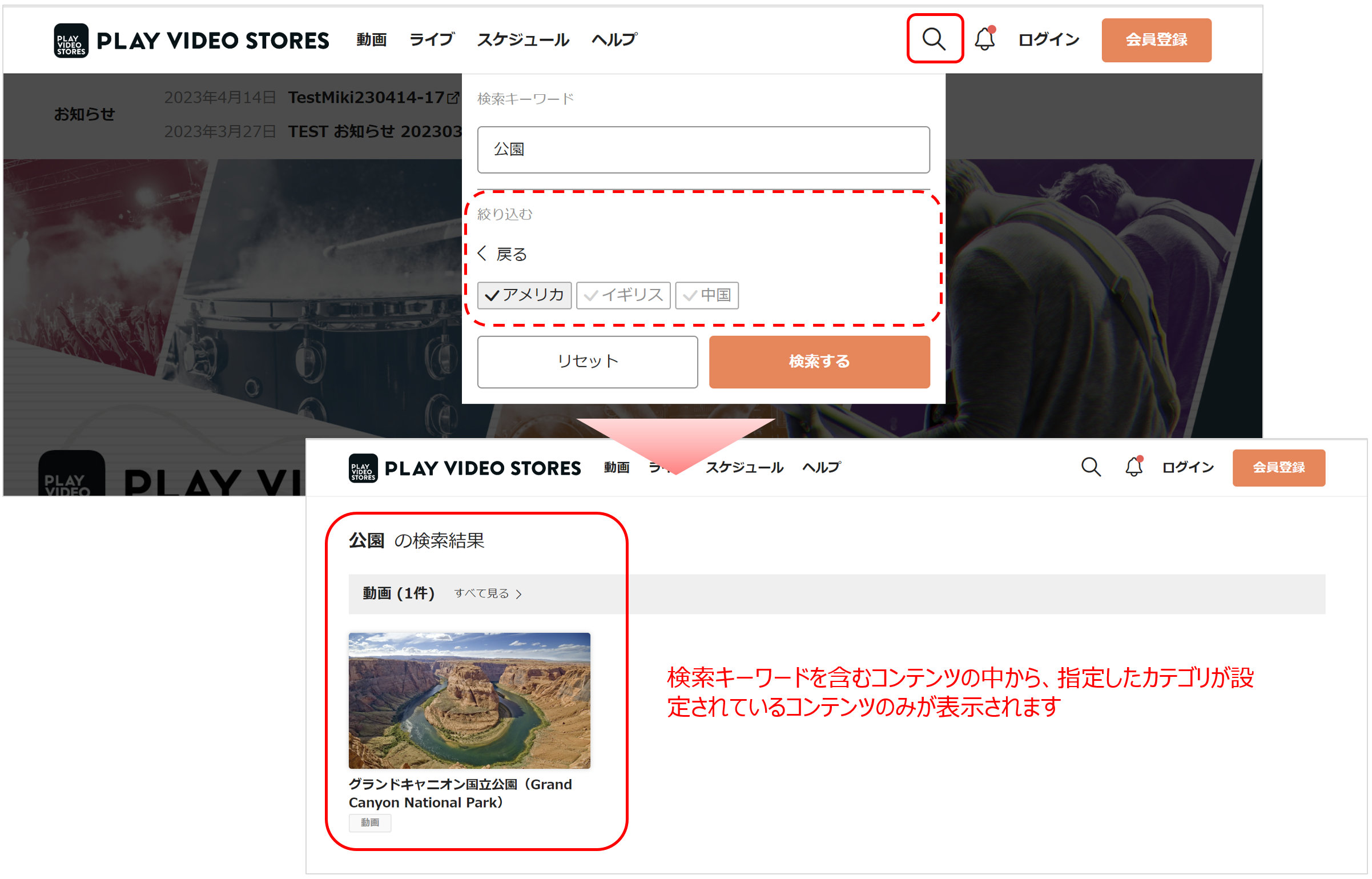Open external link icon beside TestMiki230414-17
This screenshot has width=1372, height=879.
pyautogui.click(x=453, y=98)
